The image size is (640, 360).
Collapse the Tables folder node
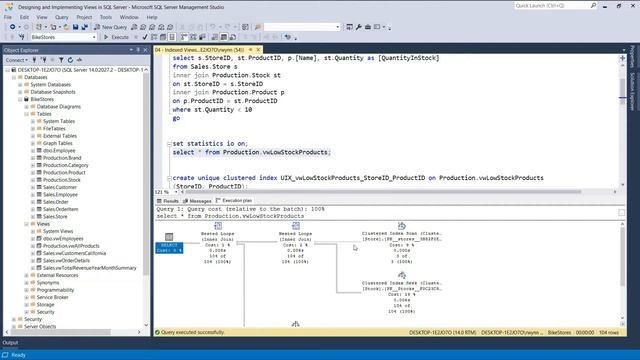click(27, 114)
